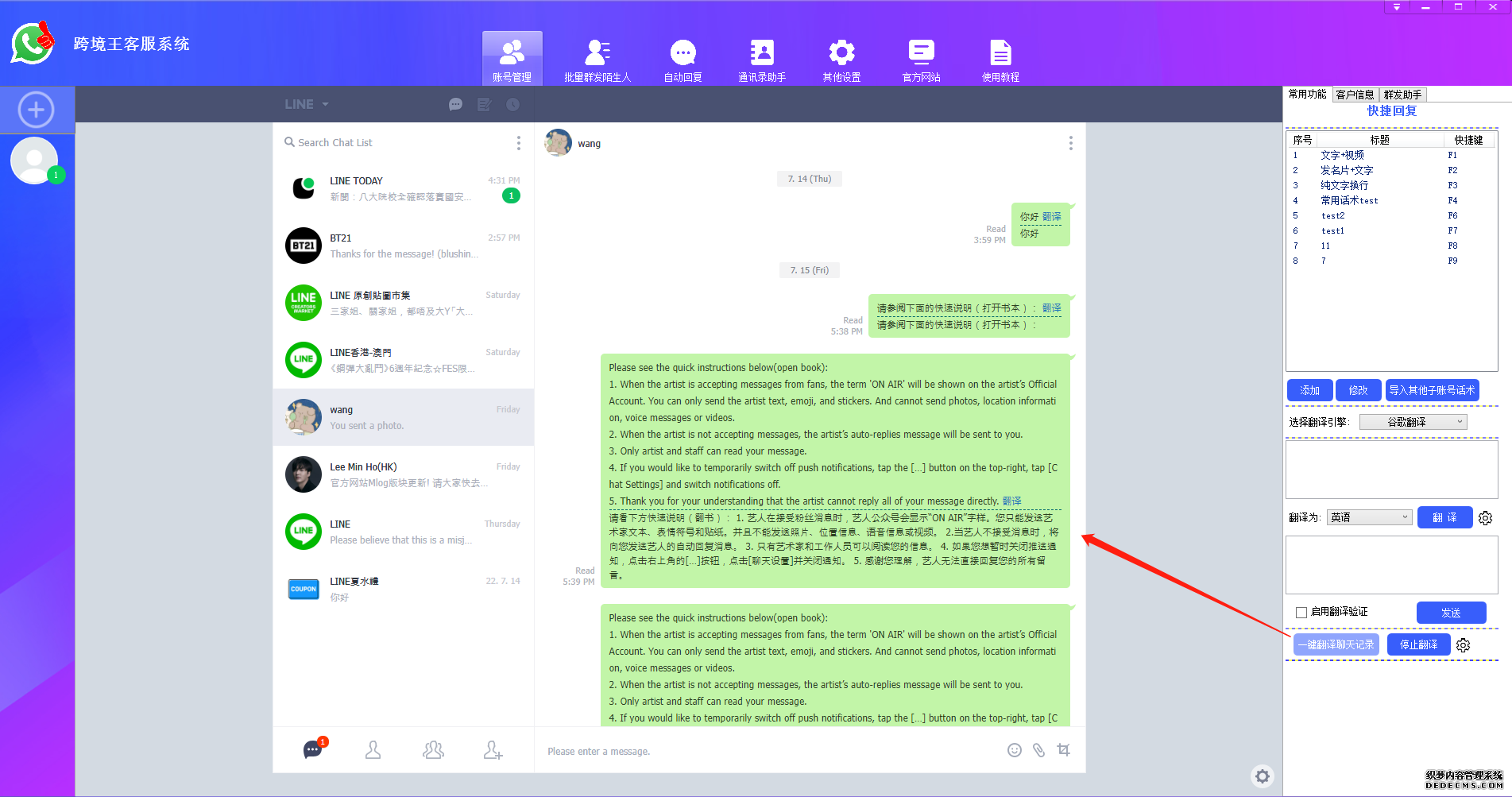Click the paperclip attachment icon
Screen dimensions: 1512x797
click(x=1038, y=750)
